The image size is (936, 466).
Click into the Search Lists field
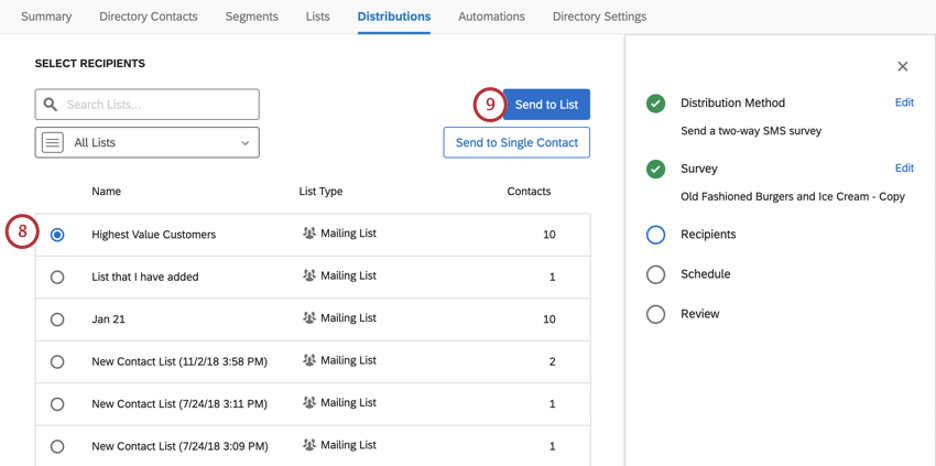point(158,104)
